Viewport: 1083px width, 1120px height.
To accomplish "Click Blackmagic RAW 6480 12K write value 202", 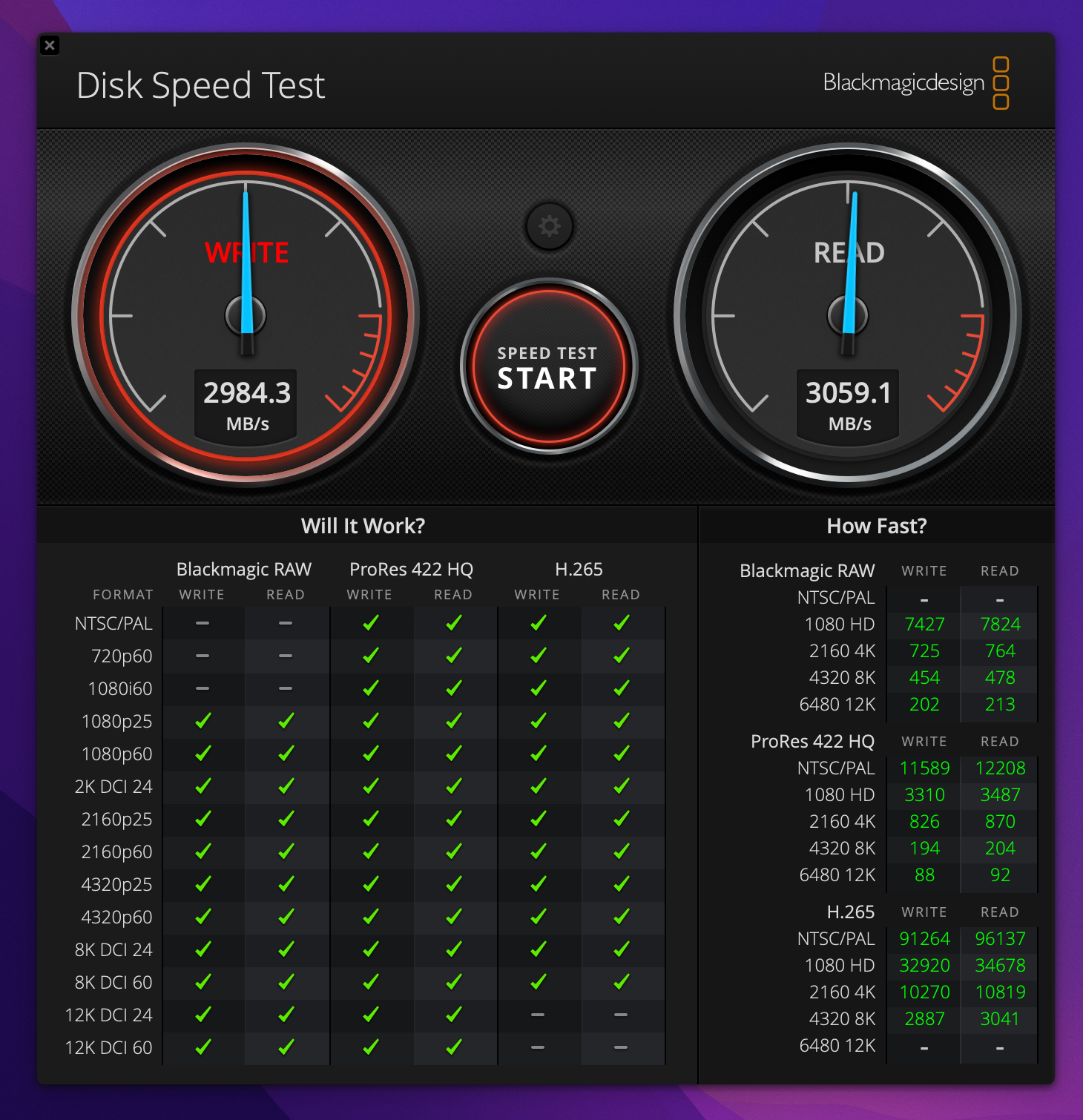I will point(924,705).
